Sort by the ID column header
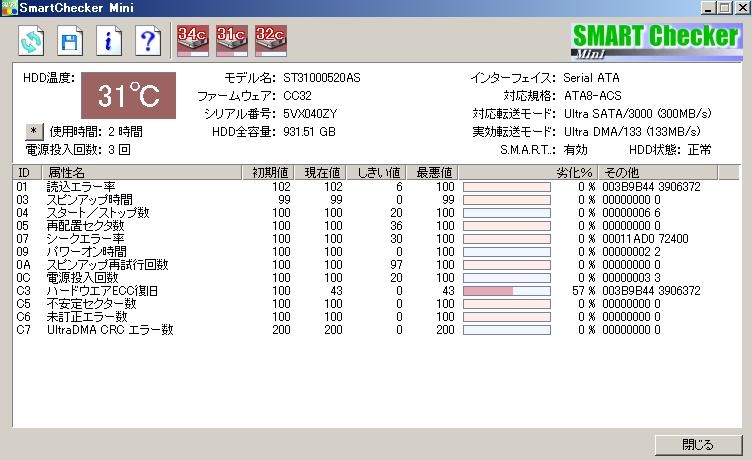Image resolution: width=752 pixels, height=460 pixels. tap(28, 172)
